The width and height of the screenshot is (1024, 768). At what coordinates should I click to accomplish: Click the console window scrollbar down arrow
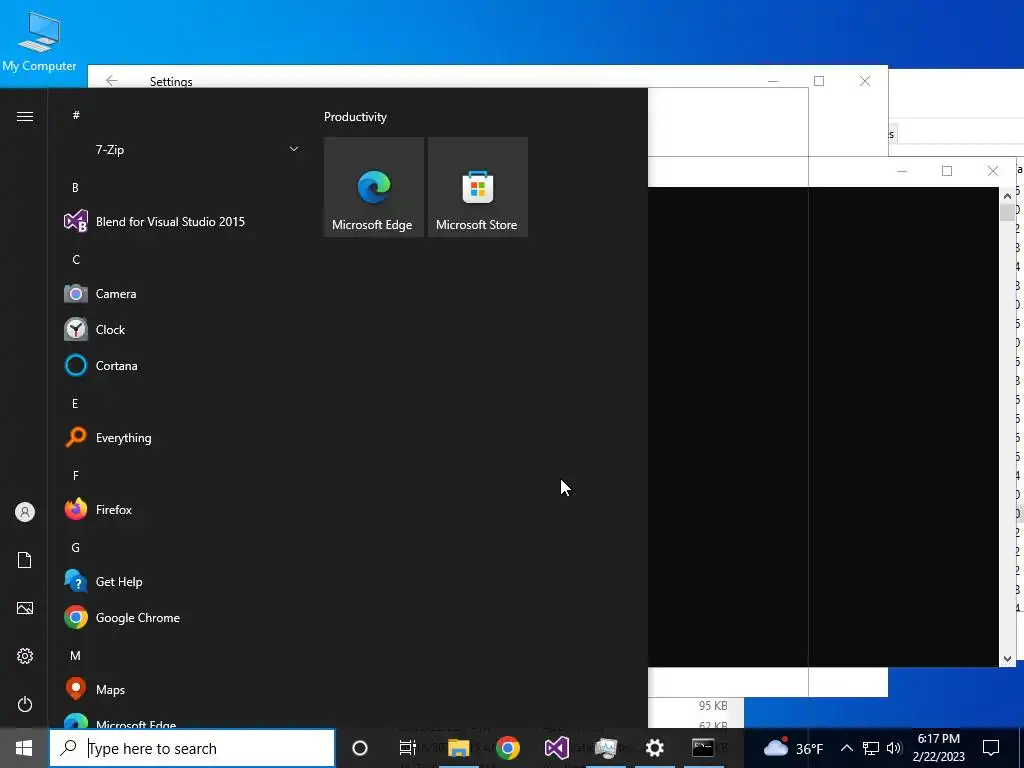pos(1007,659)
